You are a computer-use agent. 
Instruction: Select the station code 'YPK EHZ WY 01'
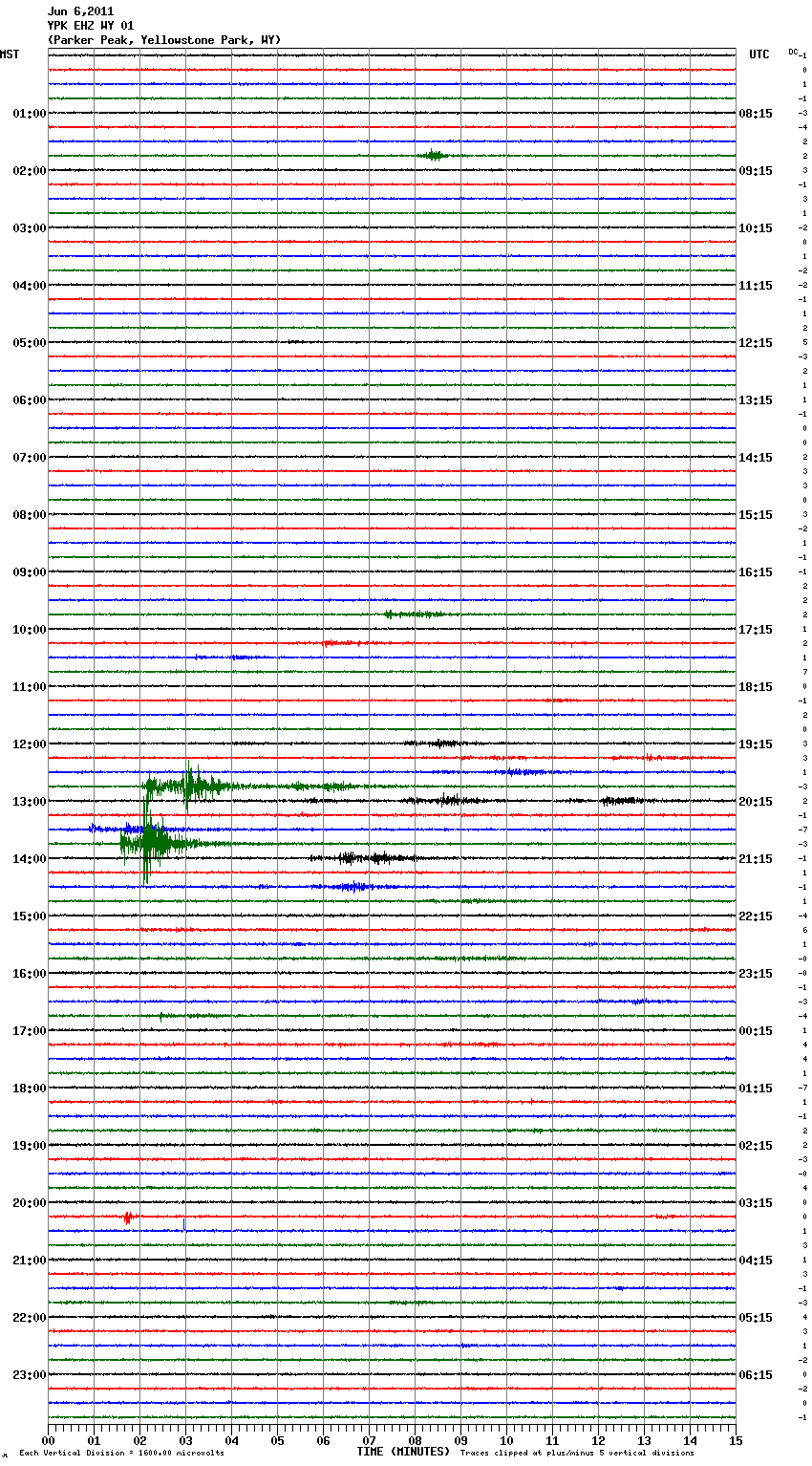(91, 26)
